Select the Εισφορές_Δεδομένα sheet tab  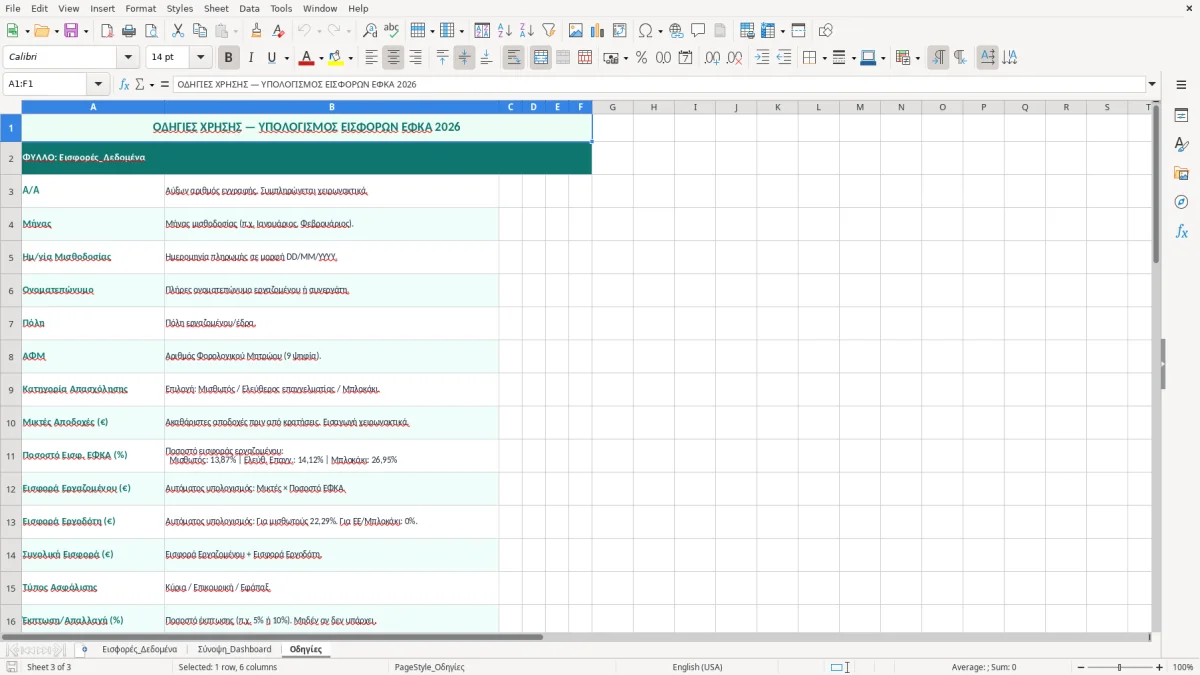click(x=139, y=649)
